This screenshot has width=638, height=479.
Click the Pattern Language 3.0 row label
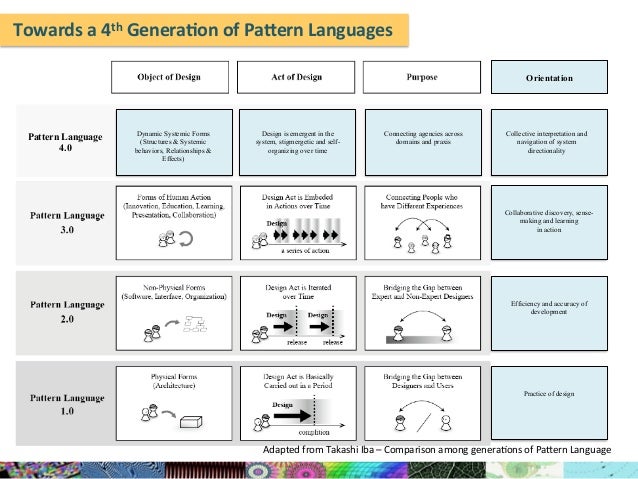click(67, 222)
